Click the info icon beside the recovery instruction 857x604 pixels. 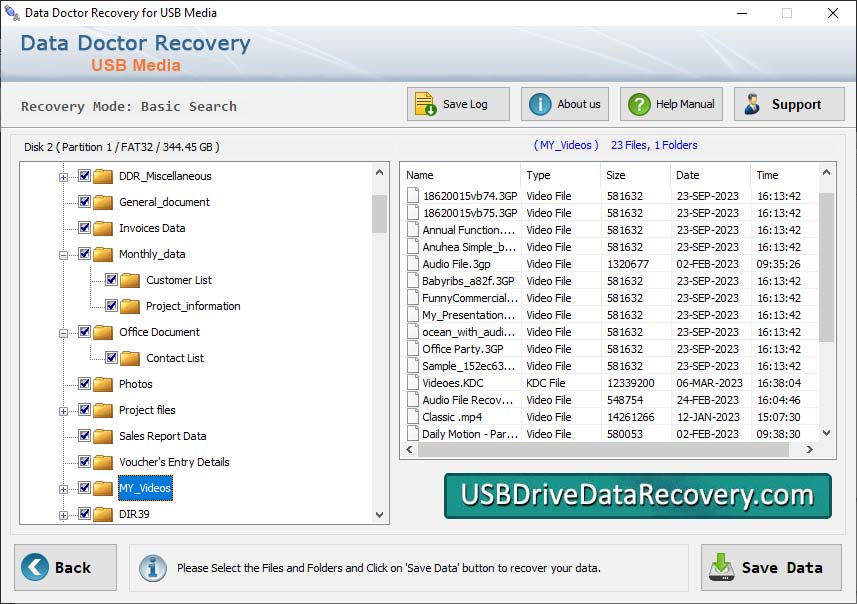coord(152,568)
